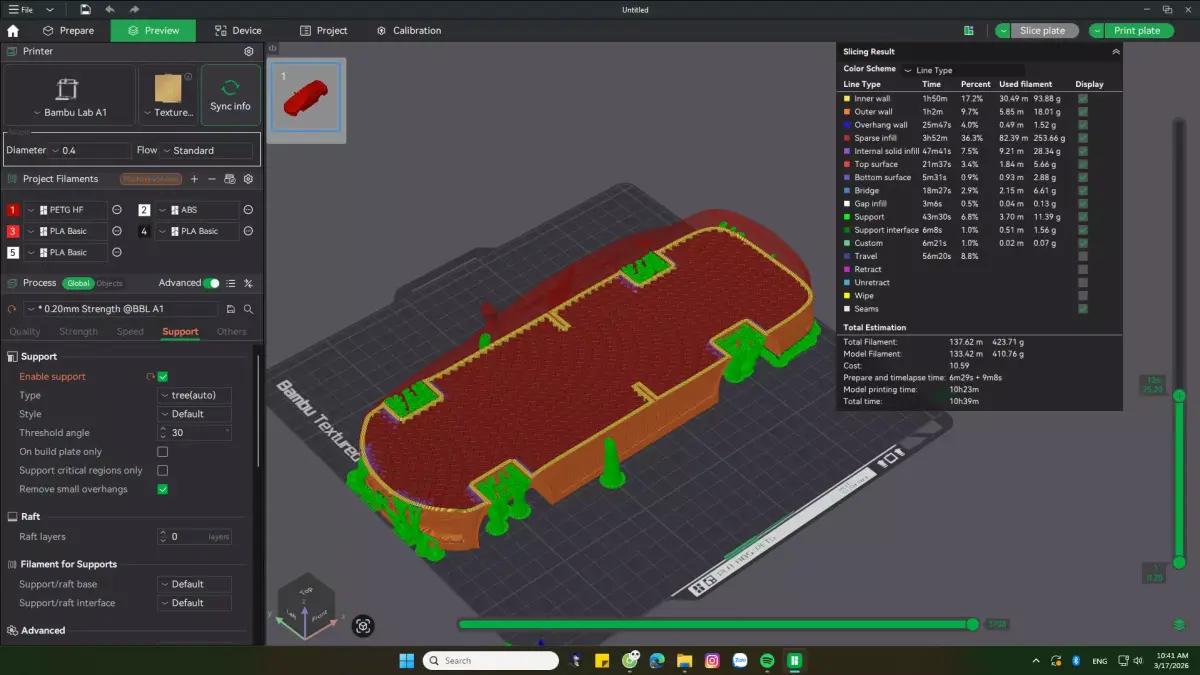Hide Sparse infill lines in display
The image size is (1200, 675).
click(1083, 138)
